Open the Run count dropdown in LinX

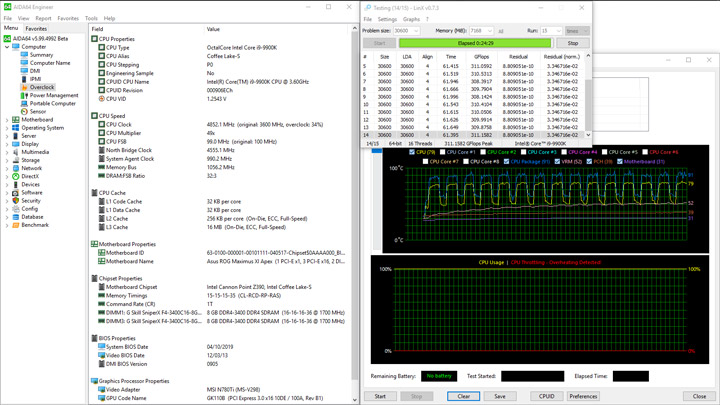558,31
